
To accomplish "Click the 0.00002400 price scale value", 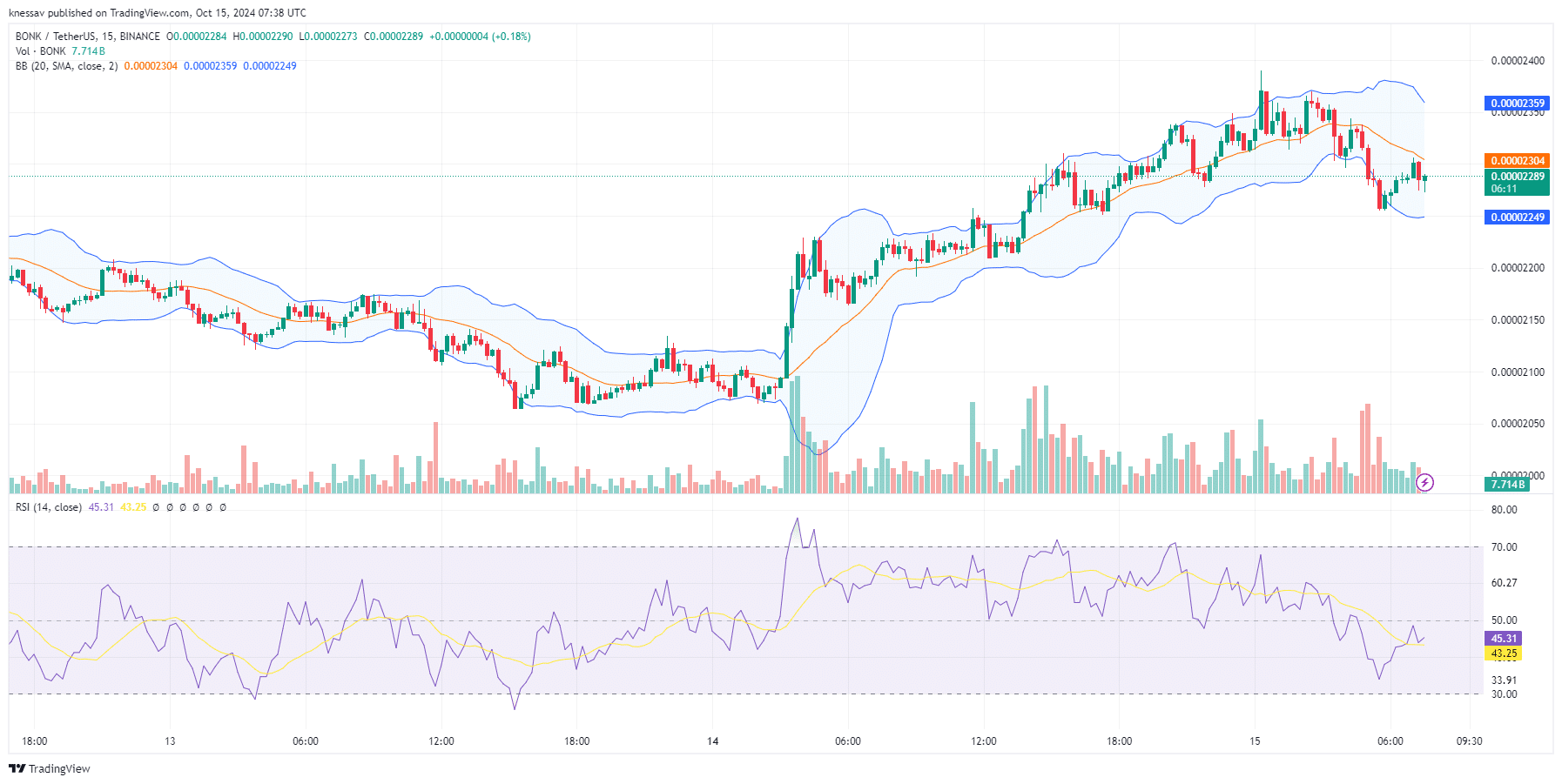I will click(x=1518, y=61).
